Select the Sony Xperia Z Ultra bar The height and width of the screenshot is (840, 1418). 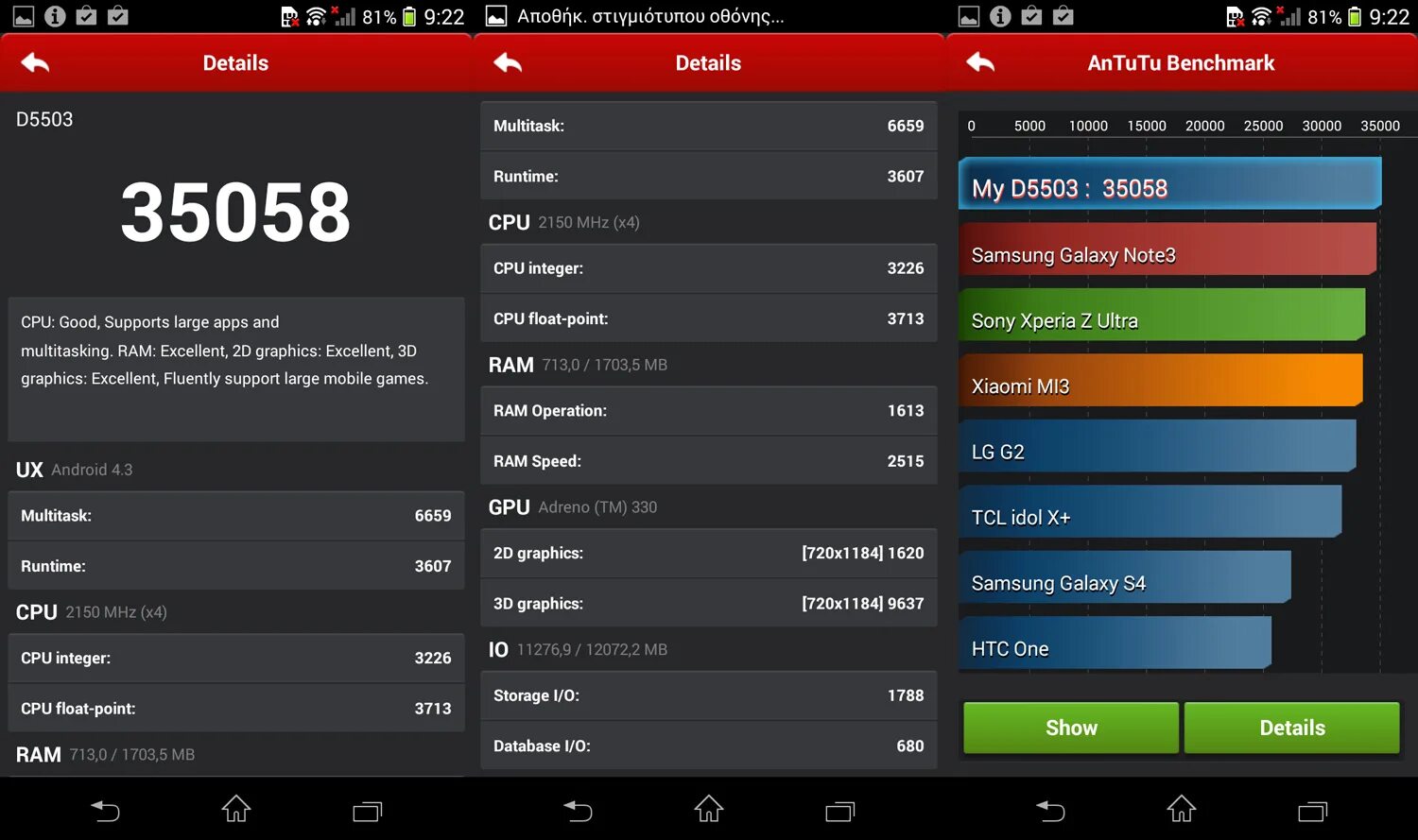coord(1162,315)
